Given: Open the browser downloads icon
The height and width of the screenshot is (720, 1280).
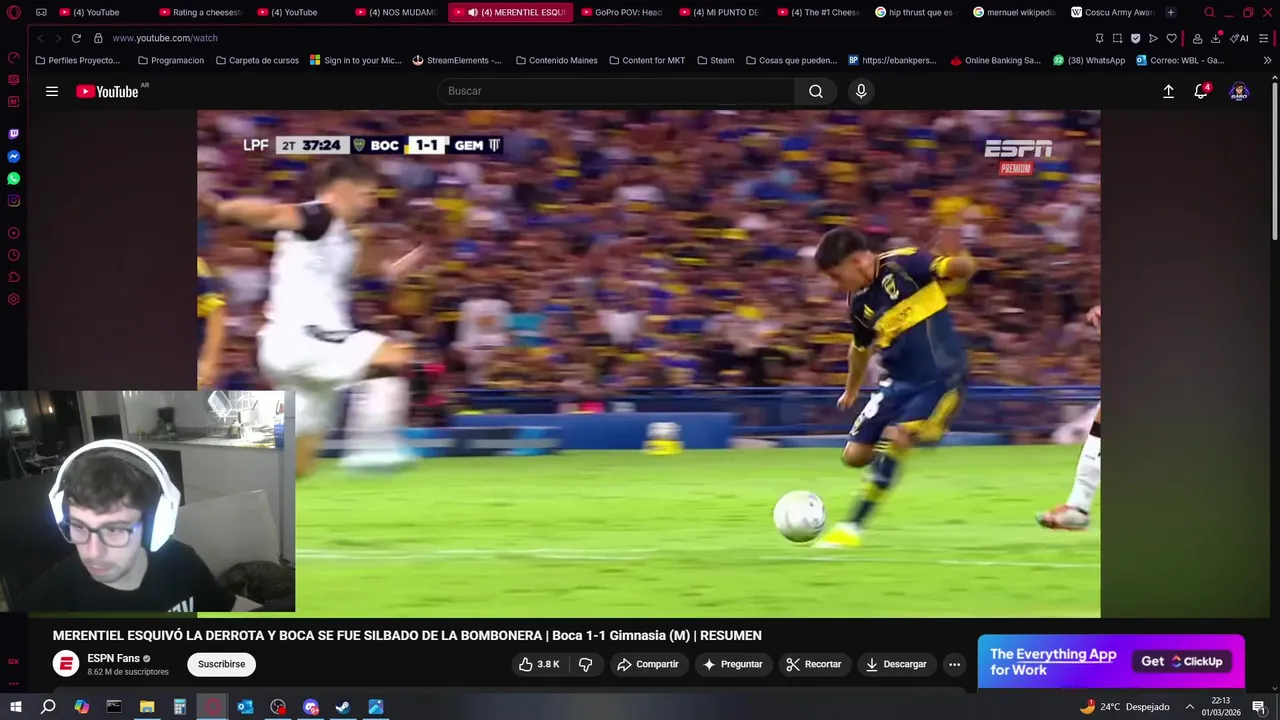Looking at the screenshot, I should (1216, 38).
